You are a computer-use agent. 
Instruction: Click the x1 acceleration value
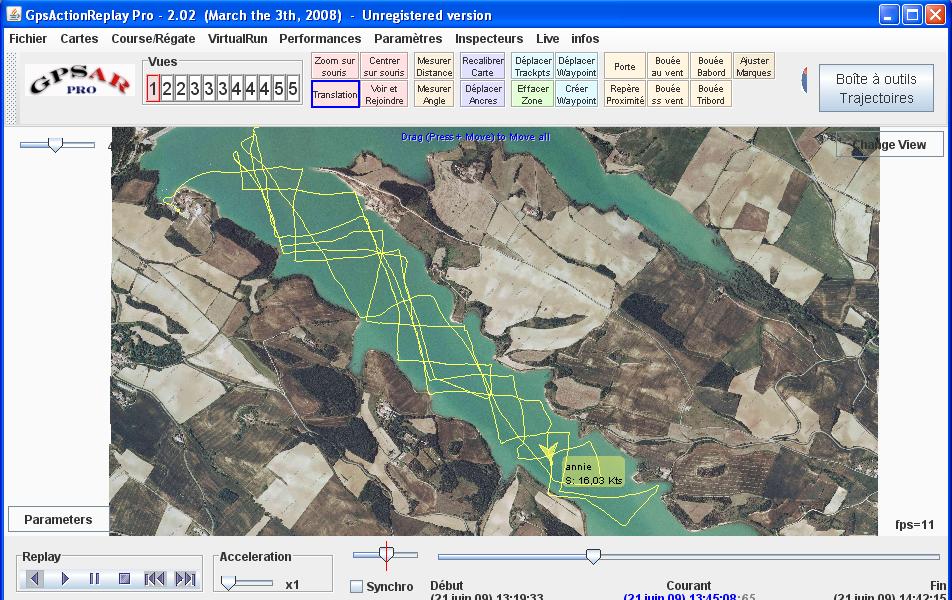tap(292, 585)
